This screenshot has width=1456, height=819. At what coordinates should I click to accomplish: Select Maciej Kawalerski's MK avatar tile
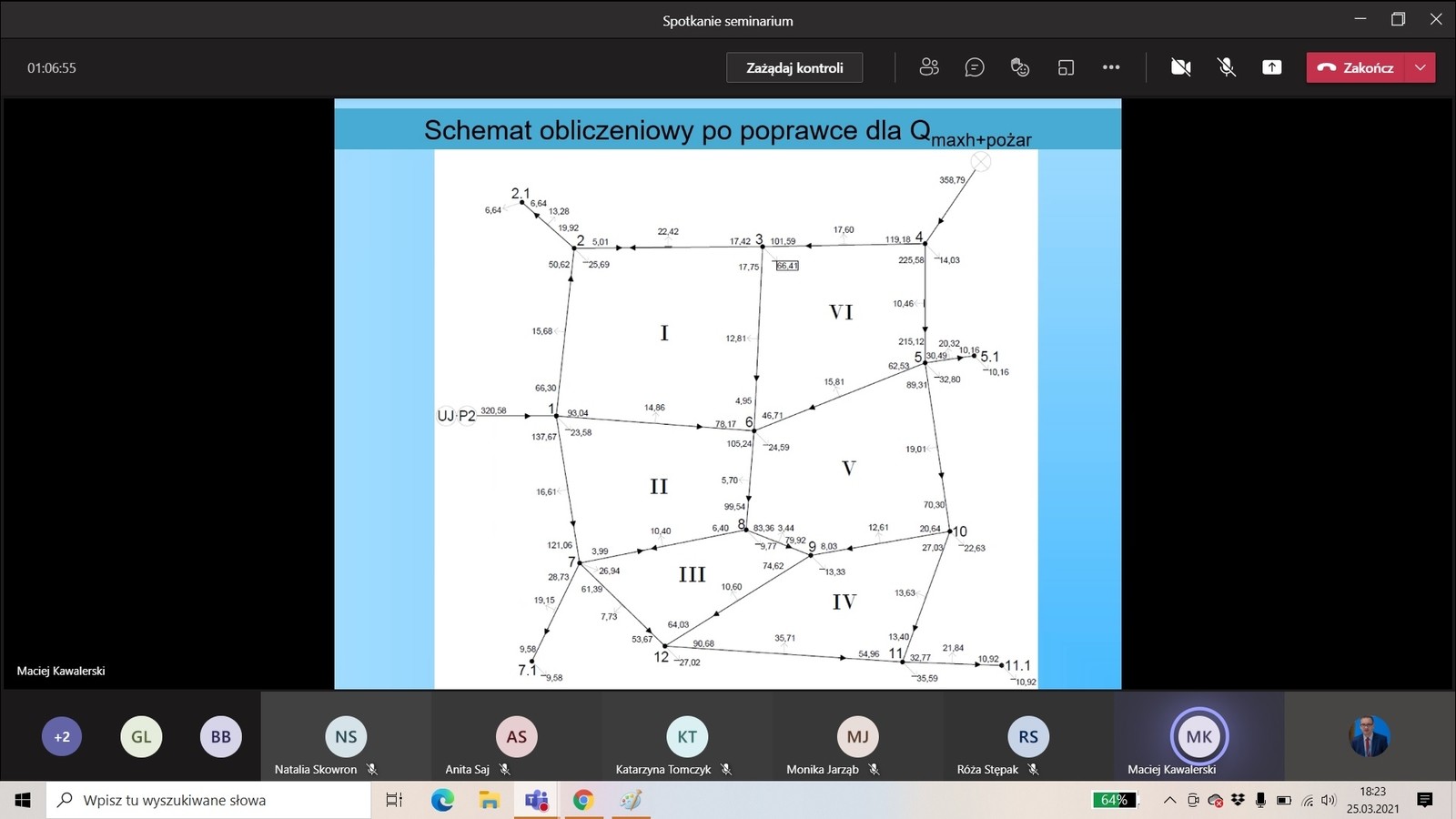[1198, 737]
